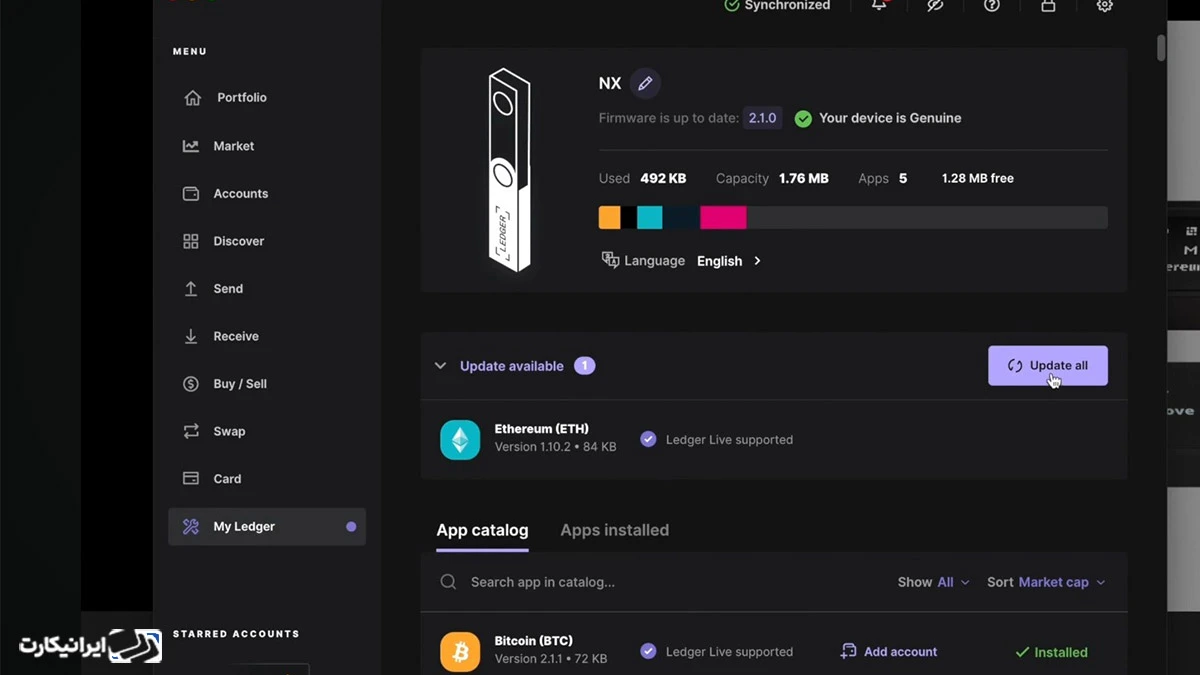This screenshot has height=675, width=1200.
Task: Open settings gear icon
Action: pyautogui.click(x=1104, y=5)
